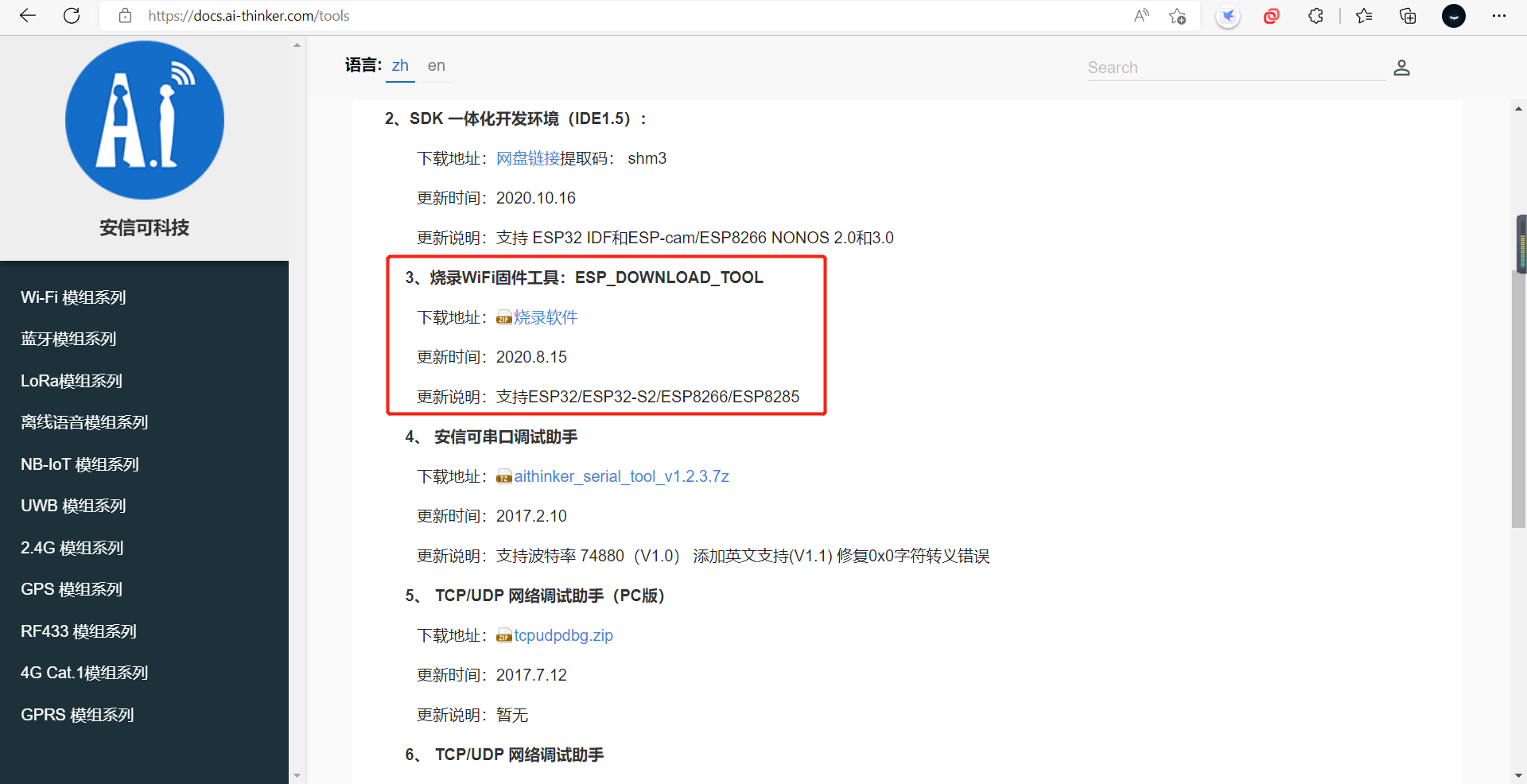1527x784 pixels.
Task: Click the text 支持ESP32/ESP32-S2/ESP8266/ESP8285
Action: point(648,397)
